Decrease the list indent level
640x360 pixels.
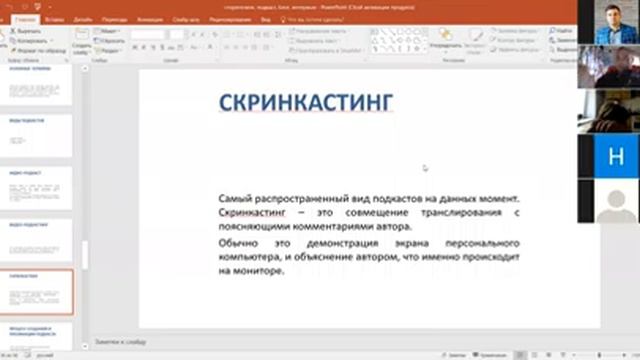257,36
